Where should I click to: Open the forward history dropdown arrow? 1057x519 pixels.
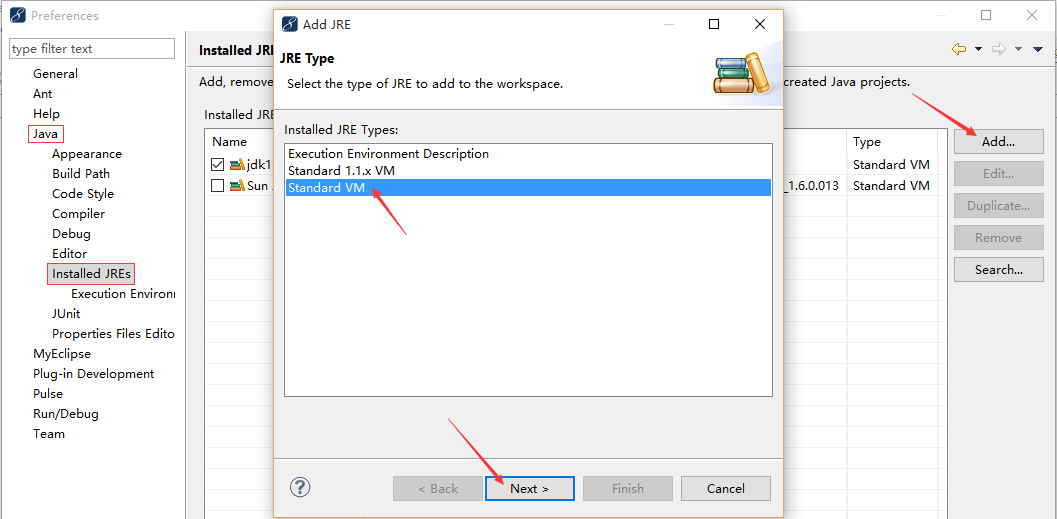point(1019,49)
